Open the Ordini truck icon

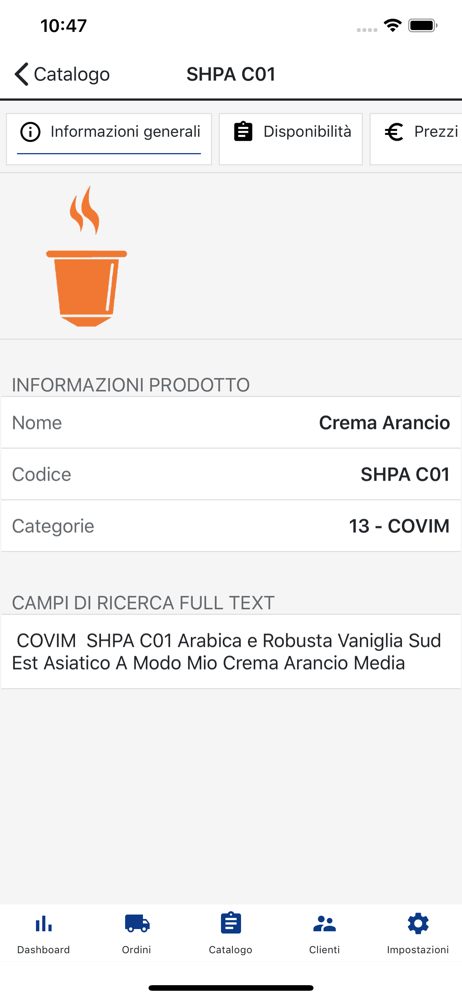click(x=137, y=923)
